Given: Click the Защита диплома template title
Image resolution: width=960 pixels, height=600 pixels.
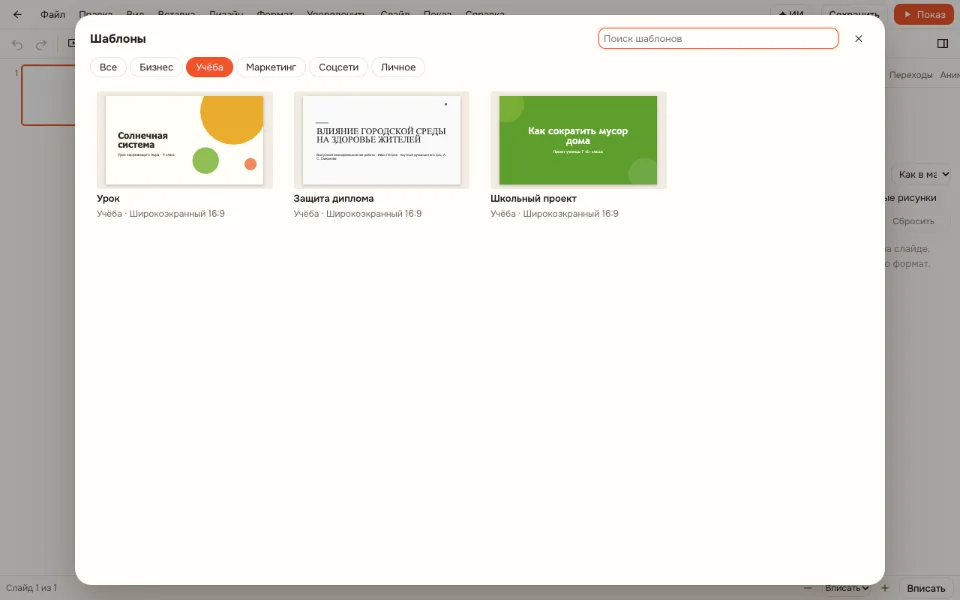Looking at the screenshot, I should pyautogui.click(x=334, y=198).
